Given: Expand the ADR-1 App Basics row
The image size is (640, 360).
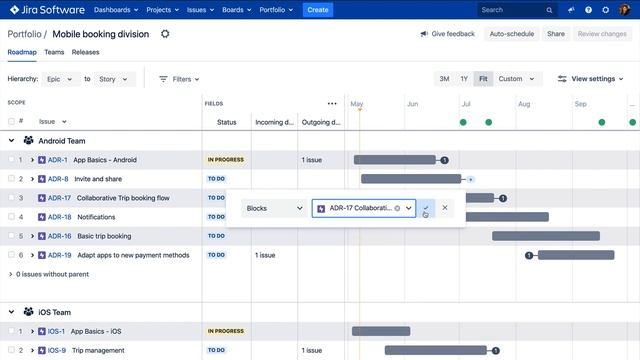Looking at the screenshot, I should 32,160.
